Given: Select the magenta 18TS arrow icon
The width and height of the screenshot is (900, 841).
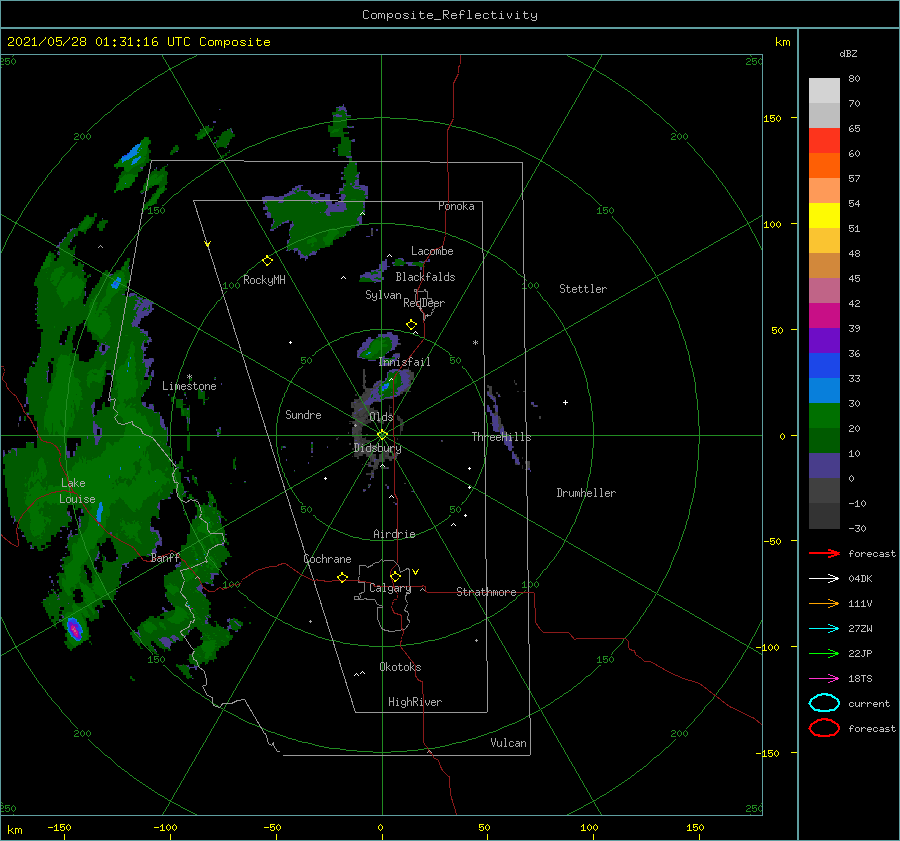Looking at the screenshot, I should (824, 679).
